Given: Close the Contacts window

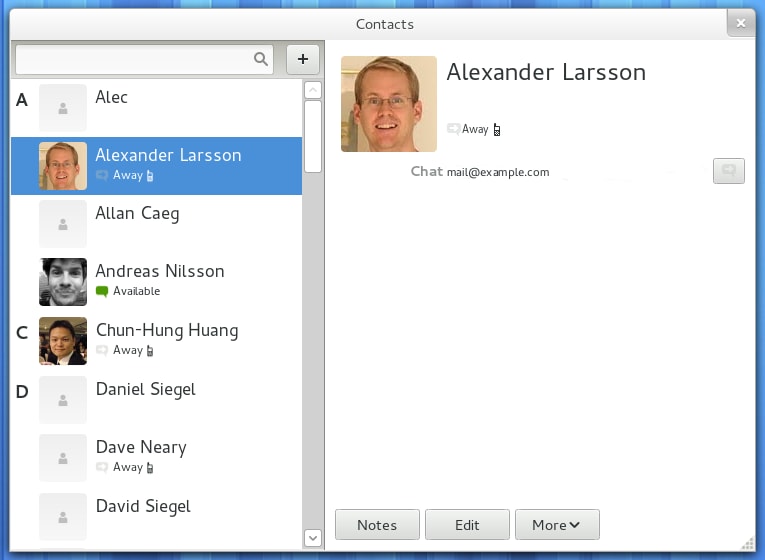Looking at the screenshot, I should 741,23.
